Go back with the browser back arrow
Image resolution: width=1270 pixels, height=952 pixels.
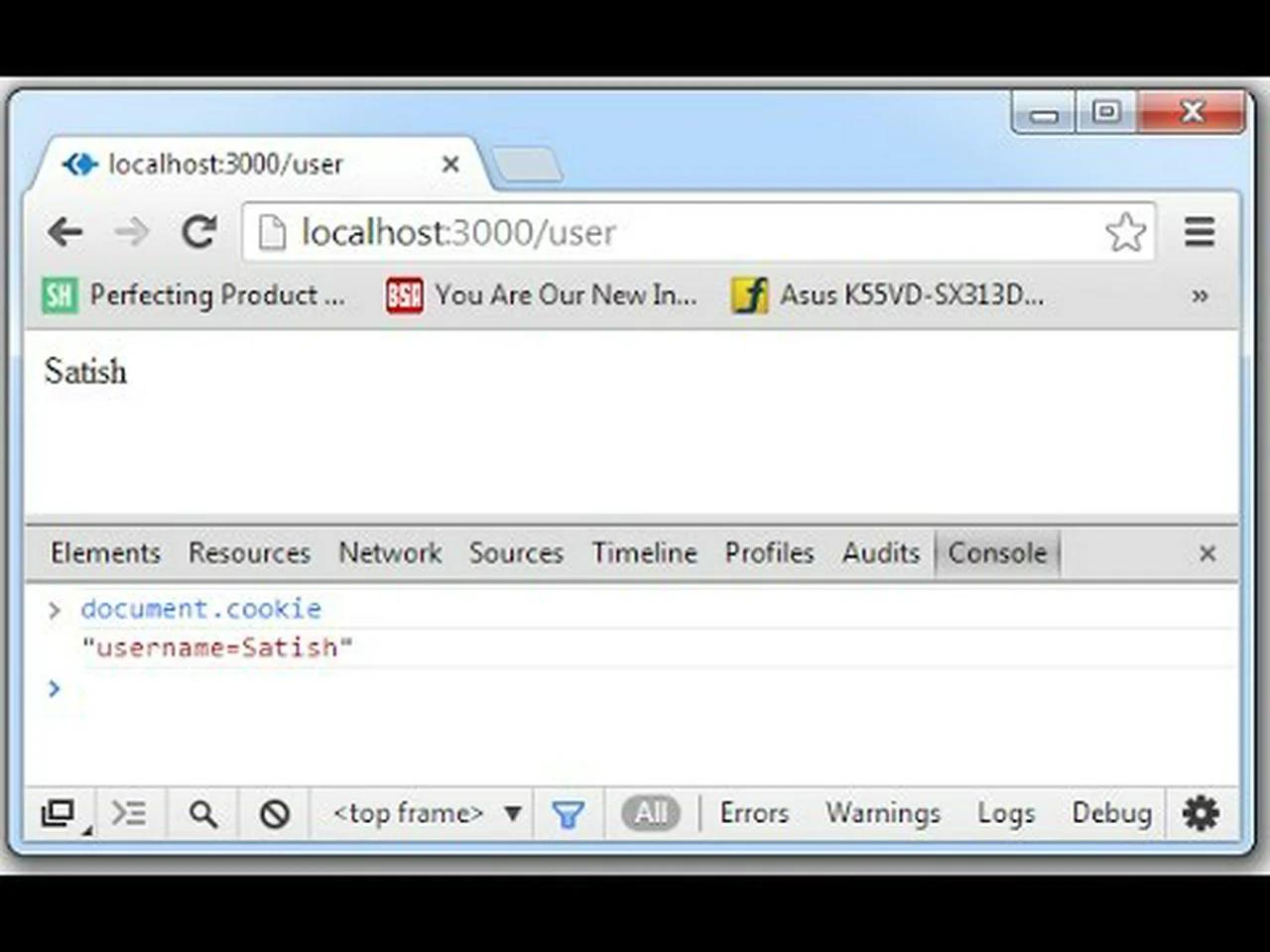[64, 232]
